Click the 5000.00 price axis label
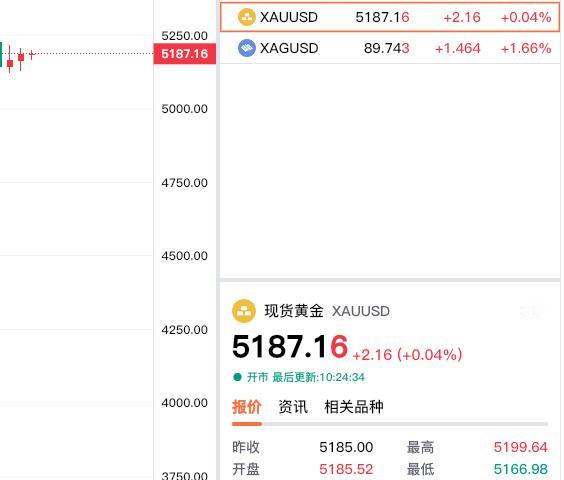Image resolution: width=564 pixels, height=480 pixels. pos(185,109)
